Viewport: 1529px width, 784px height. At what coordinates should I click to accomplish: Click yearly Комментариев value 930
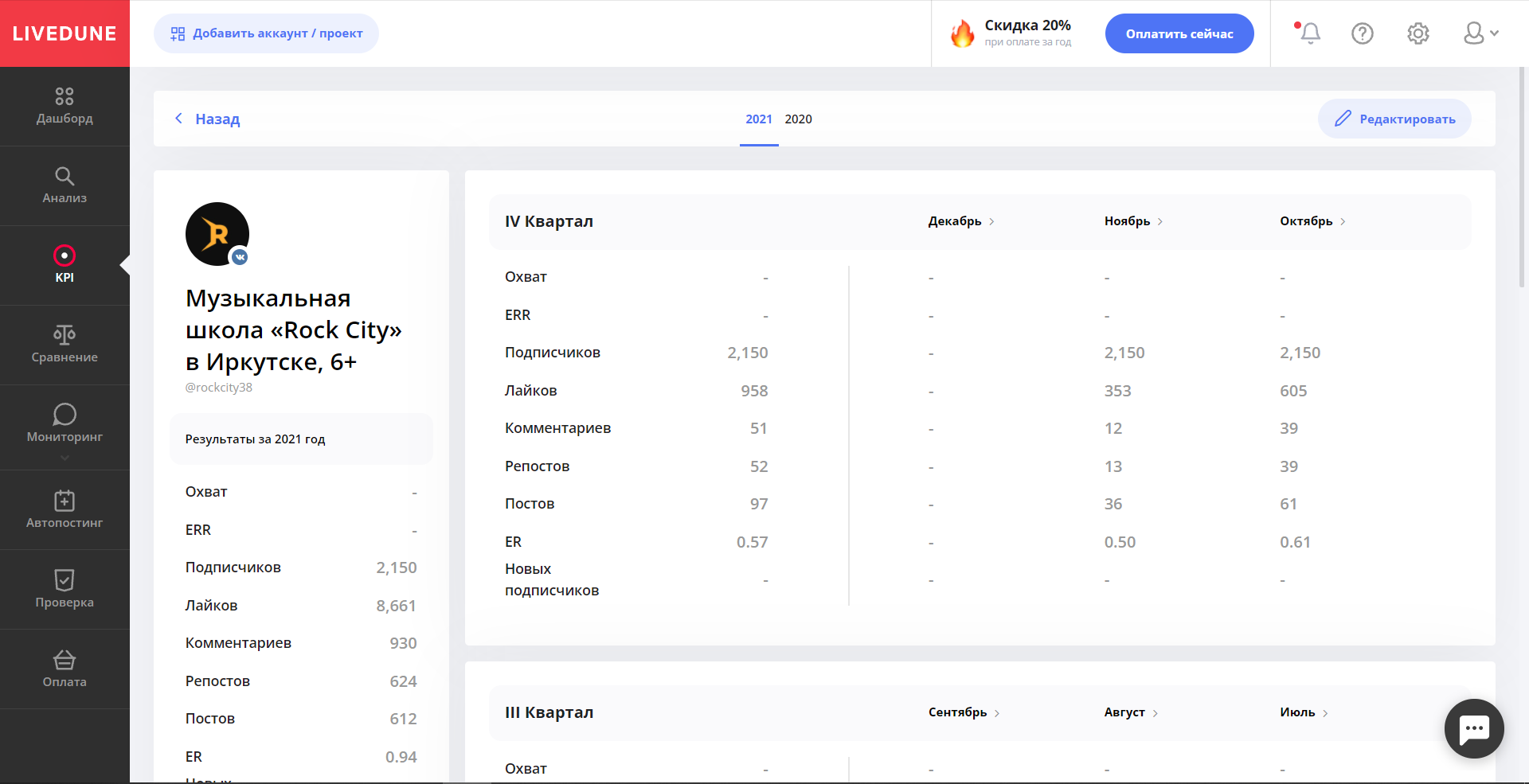403,643
